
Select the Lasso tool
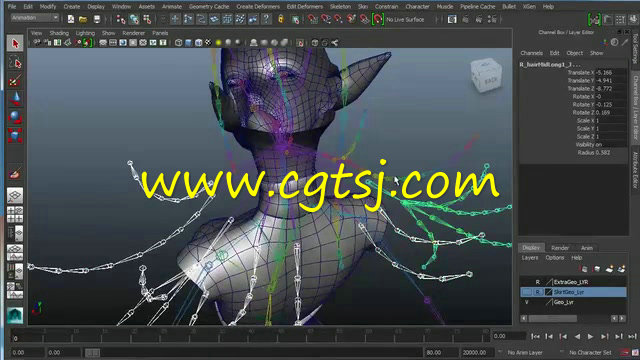15,62
